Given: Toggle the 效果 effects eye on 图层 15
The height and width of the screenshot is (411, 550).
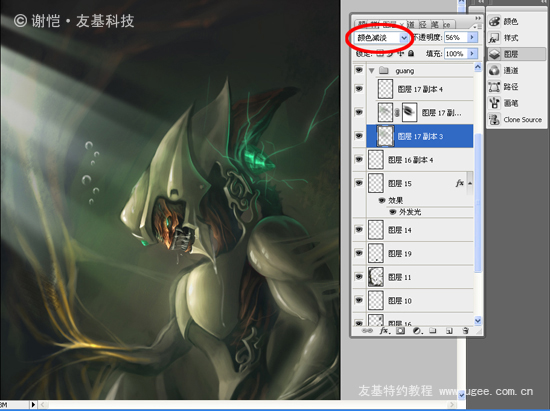Looking at the screenshot, I should [382, 200].
